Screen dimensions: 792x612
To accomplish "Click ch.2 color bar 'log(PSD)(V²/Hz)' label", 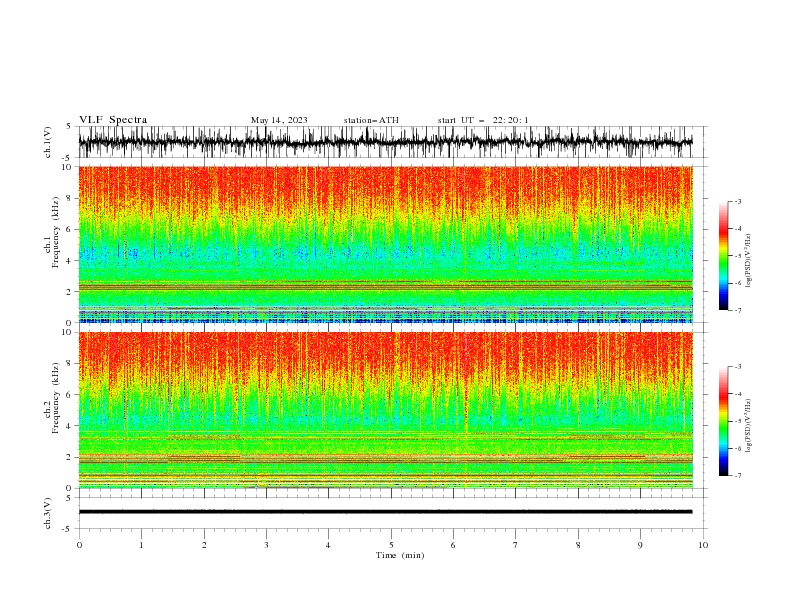I will 749,425.
